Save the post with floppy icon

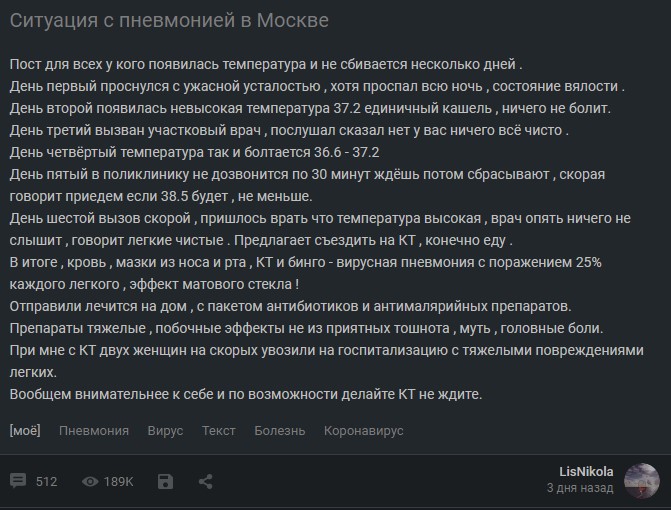165,481
